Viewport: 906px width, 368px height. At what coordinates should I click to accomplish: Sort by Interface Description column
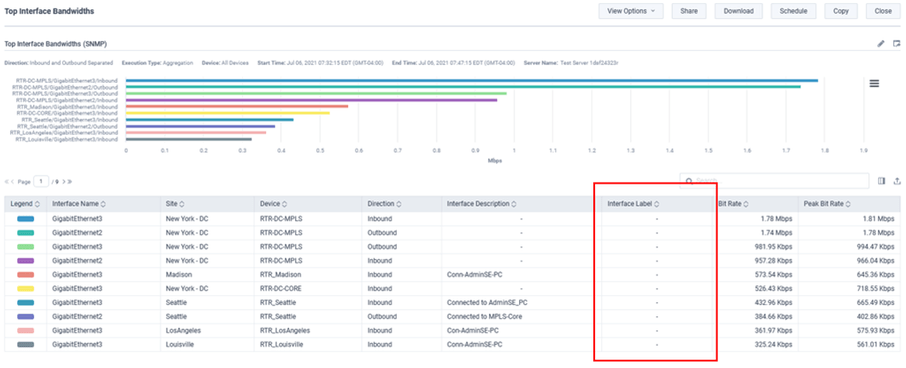click(x=481, y=204)
